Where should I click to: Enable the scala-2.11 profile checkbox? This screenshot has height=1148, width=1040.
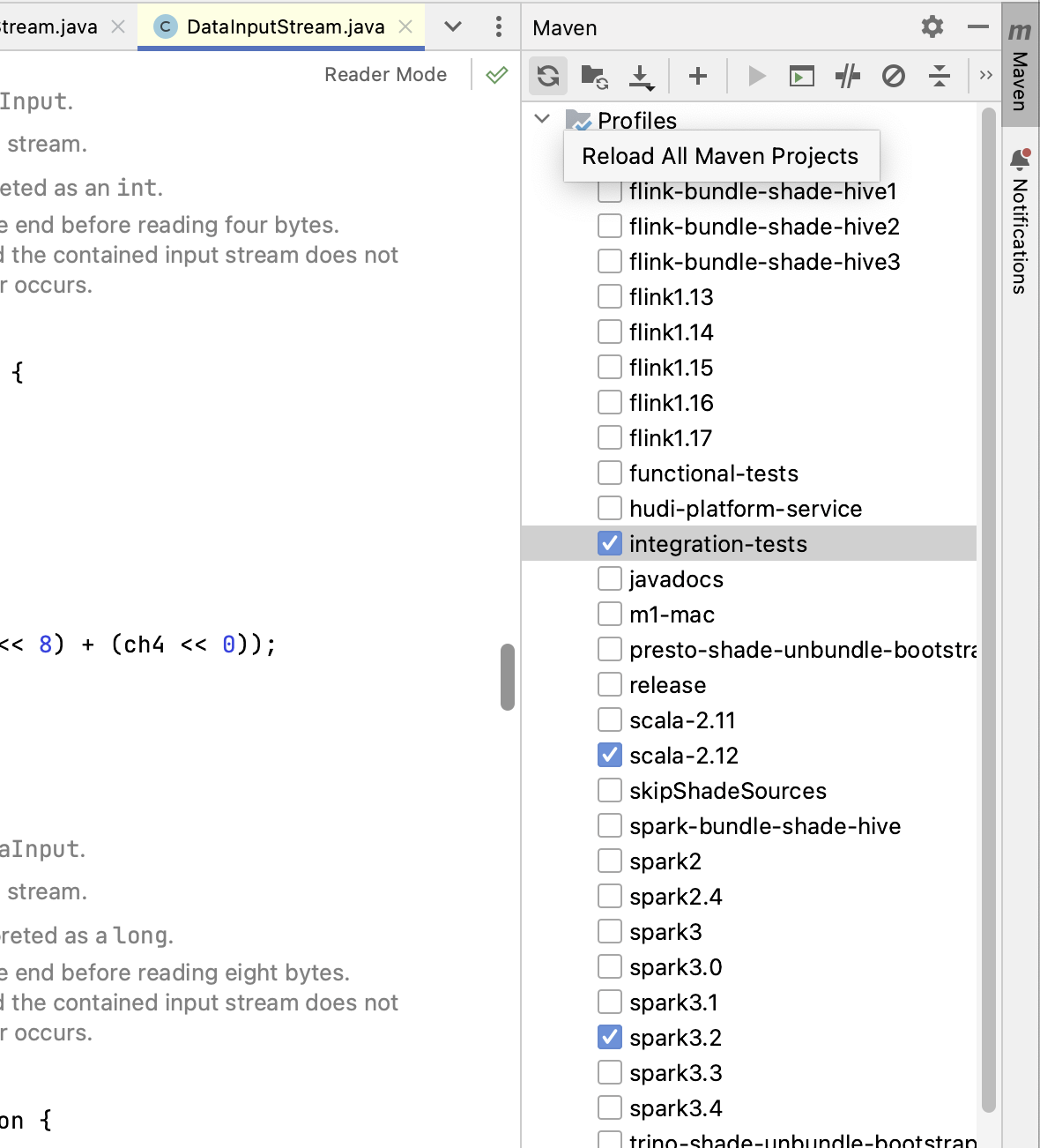[x=610, y=720]
